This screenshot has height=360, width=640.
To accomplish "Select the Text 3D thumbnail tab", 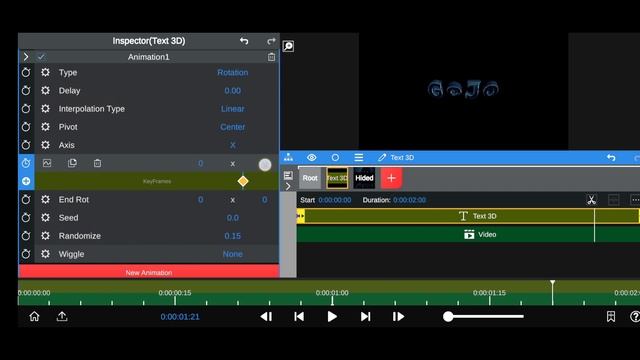I will point(337,178).
